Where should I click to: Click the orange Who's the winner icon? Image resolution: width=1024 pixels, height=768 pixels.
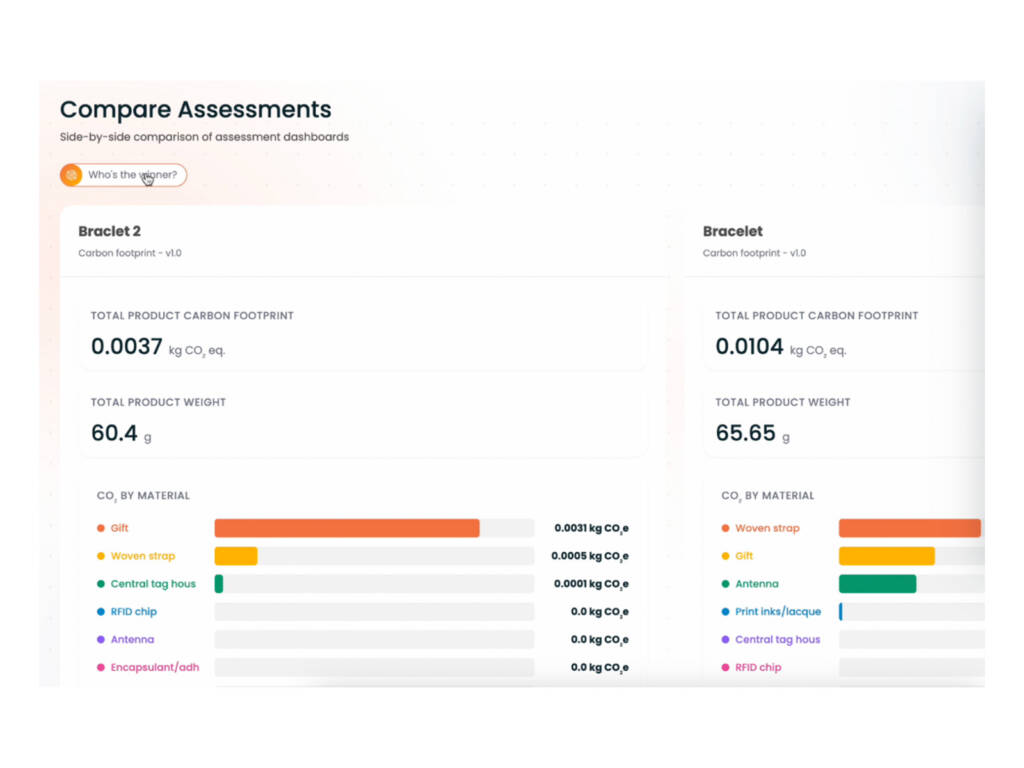coord(71,175)
